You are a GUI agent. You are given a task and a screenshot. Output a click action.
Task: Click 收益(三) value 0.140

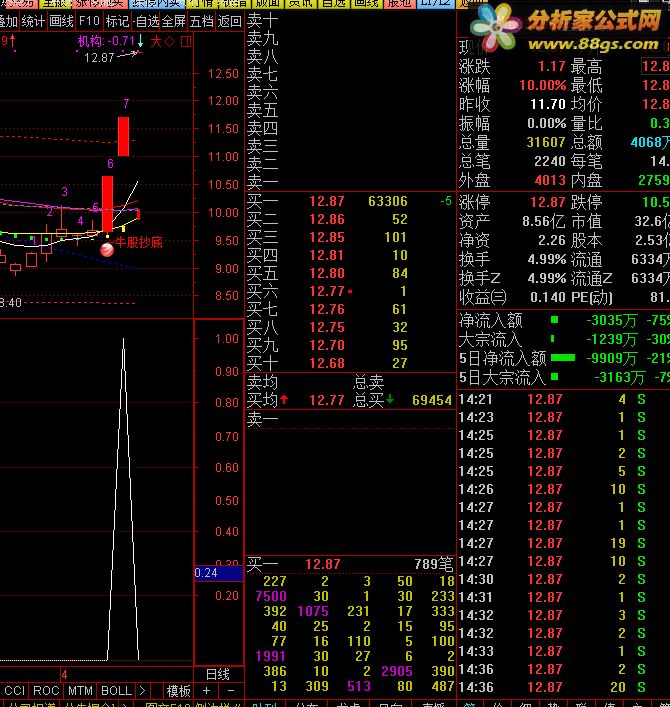pyautogui.click(x=548, y=297)
